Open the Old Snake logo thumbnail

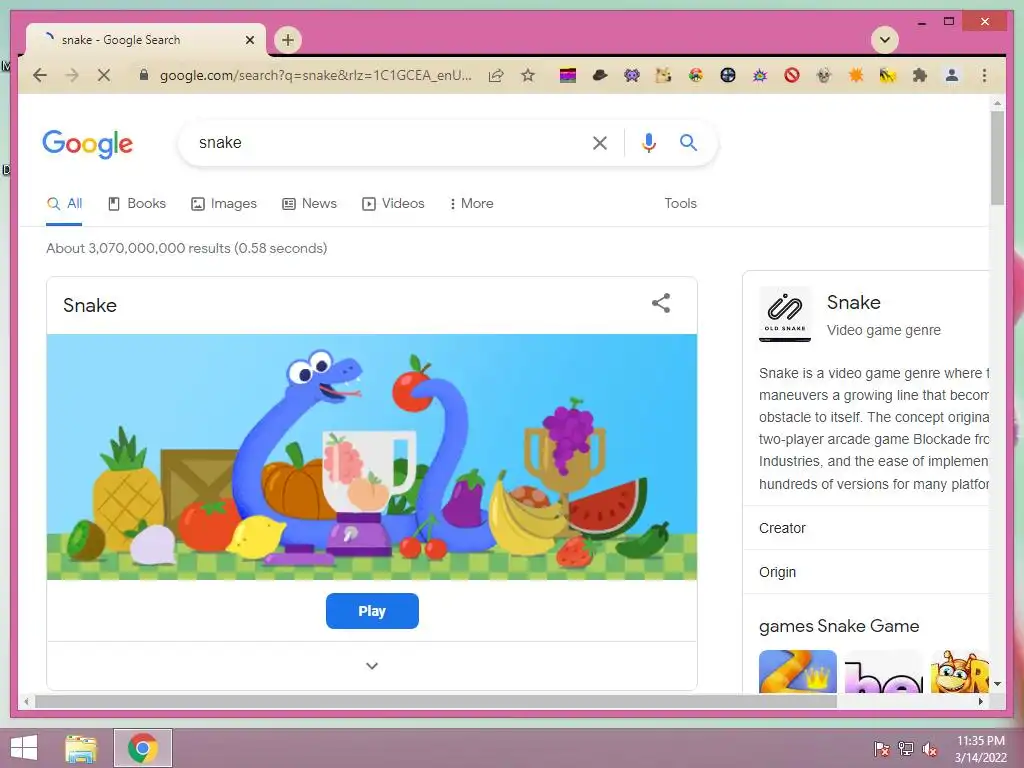click(x=785, y=313)
